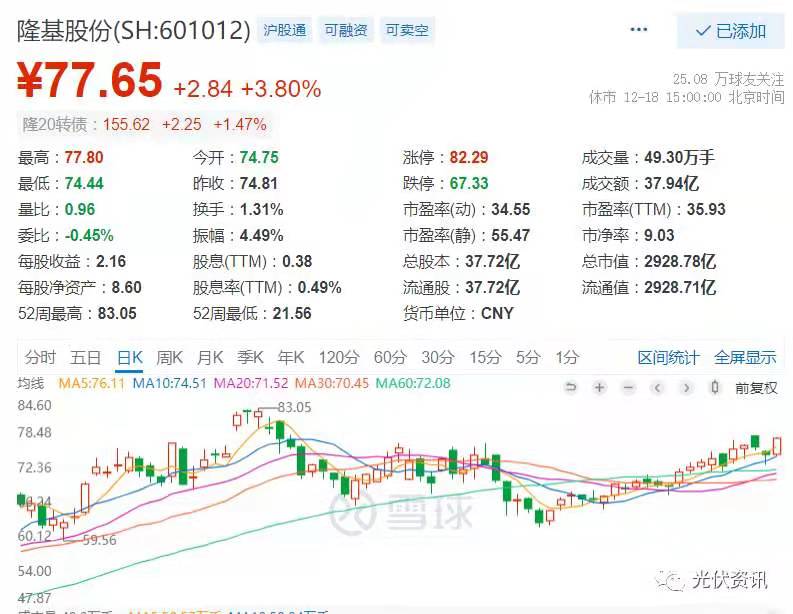Open the three-dots more options menu

(x=639, y=30)
